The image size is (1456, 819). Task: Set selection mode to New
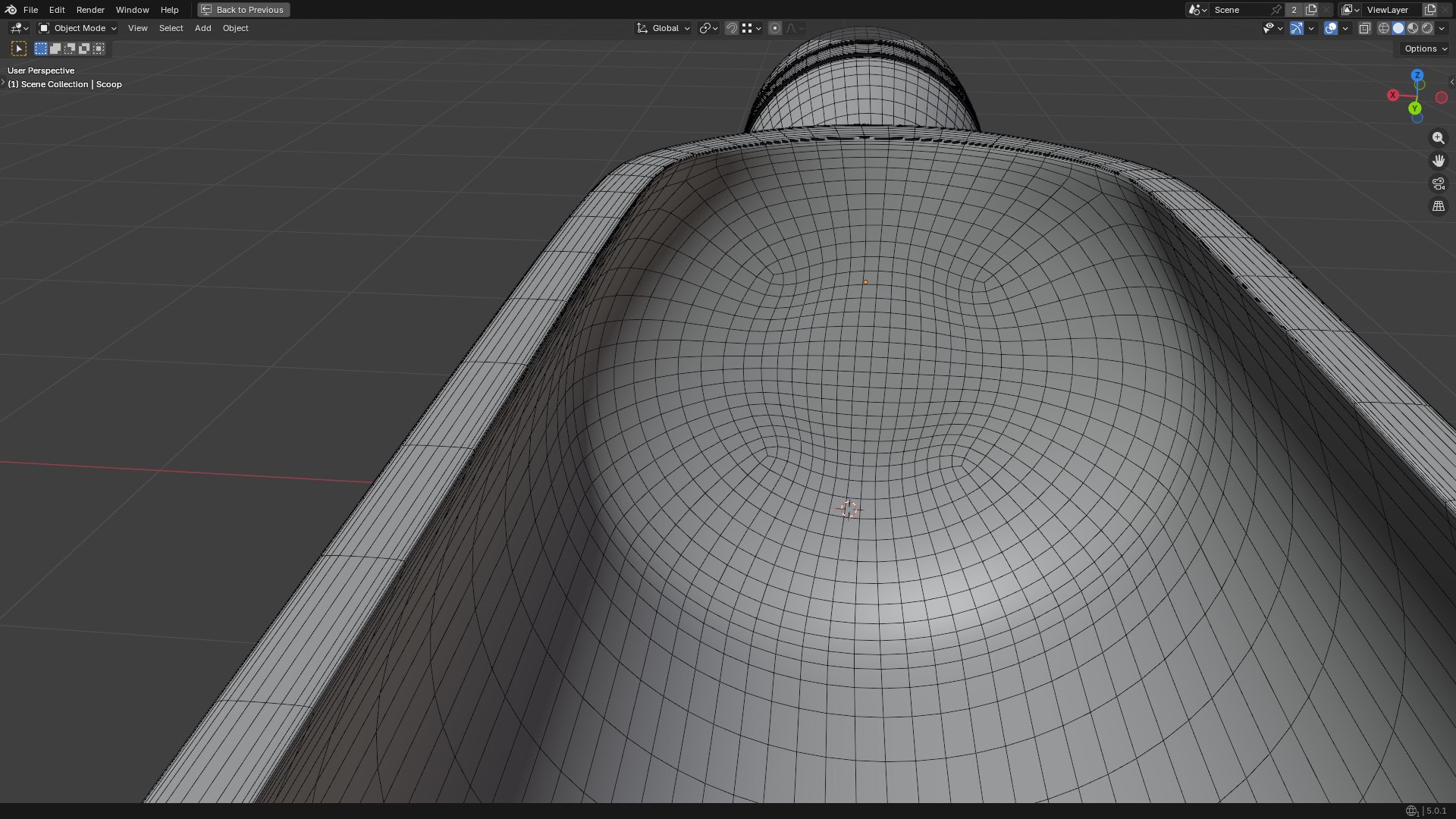[x=41, y=49]
